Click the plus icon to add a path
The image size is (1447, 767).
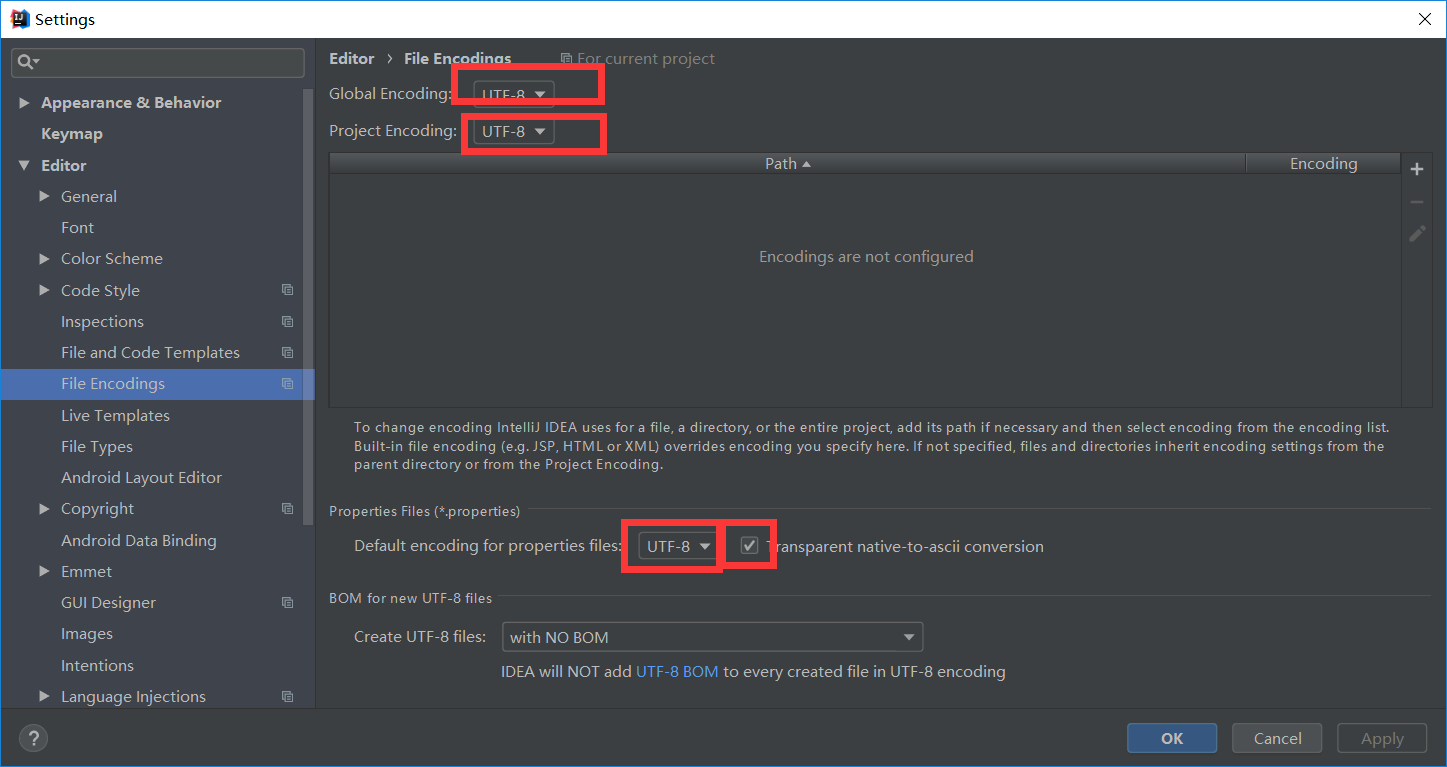(x=1417, y=170)
